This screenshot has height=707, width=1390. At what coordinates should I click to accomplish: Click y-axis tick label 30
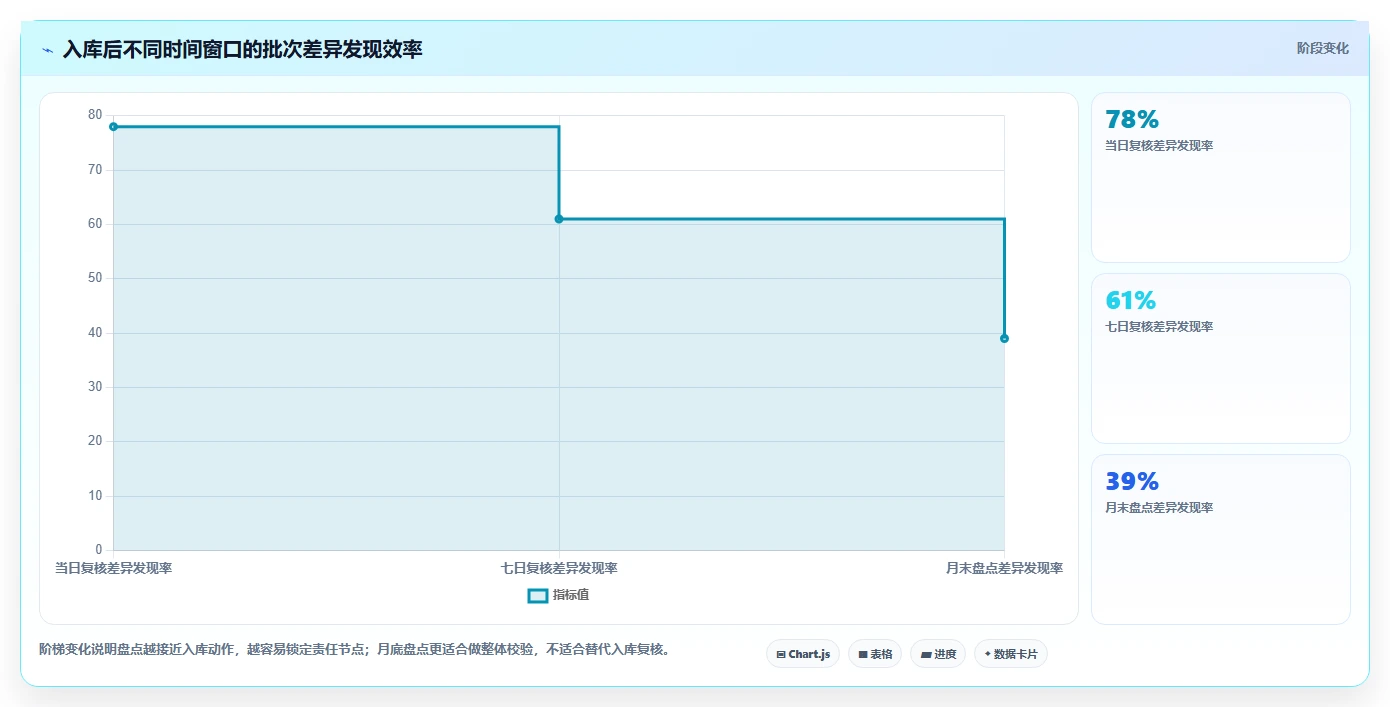pyautogui.click(x=95, y=387)
